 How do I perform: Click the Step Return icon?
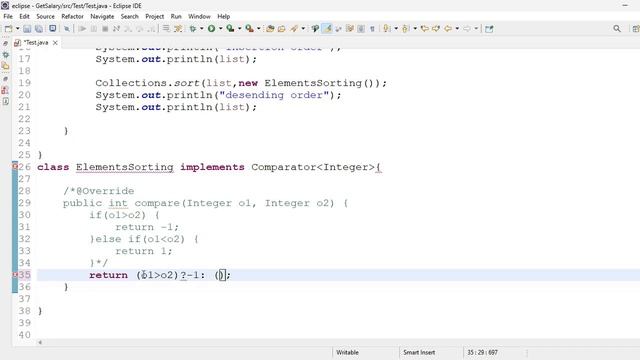click(151, 29)
